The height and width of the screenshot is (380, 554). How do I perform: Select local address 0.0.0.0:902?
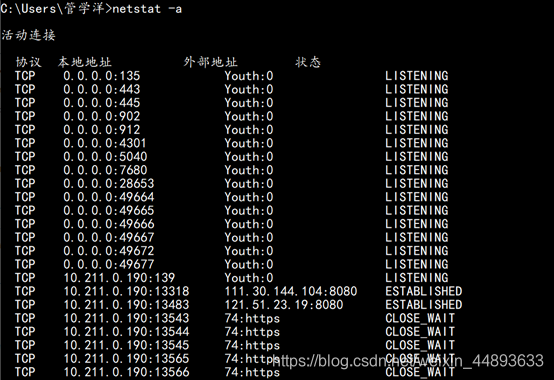point(102,116)
